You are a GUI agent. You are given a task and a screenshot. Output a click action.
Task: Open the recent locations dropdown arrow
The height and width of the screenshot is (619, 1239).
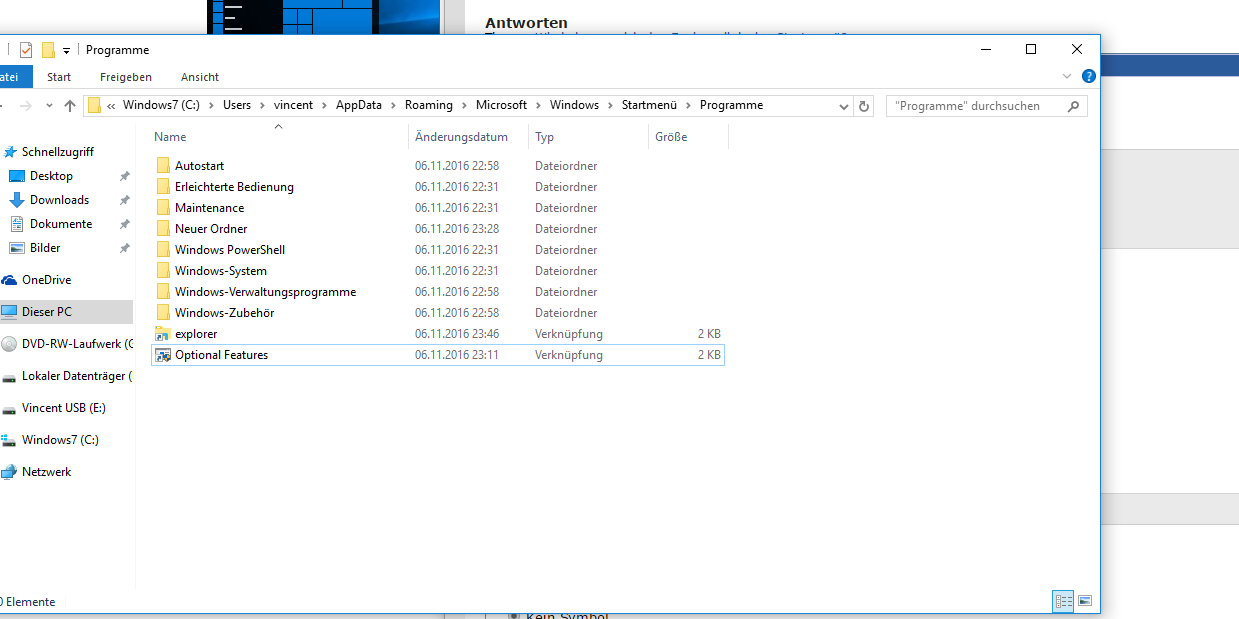pyautogui.click(x=48, y=106)
